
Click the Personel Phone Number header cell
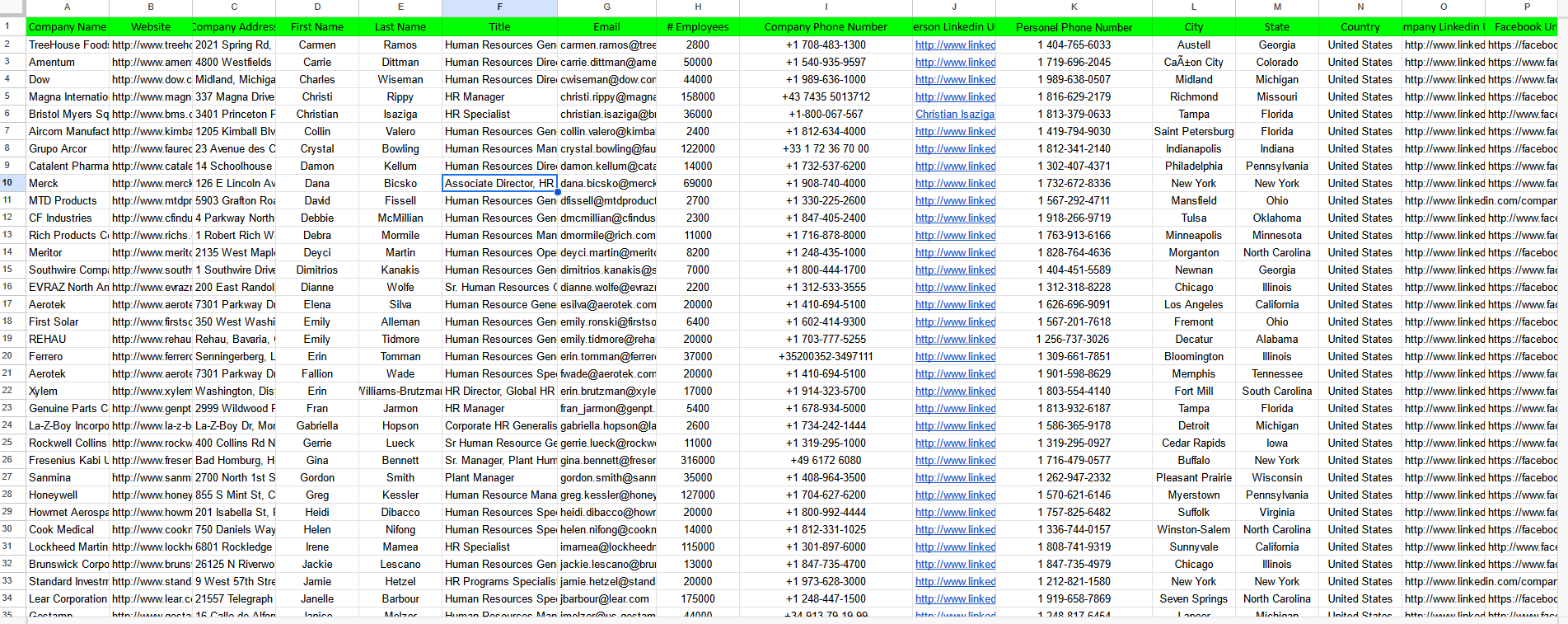(x=1074, y=27)
